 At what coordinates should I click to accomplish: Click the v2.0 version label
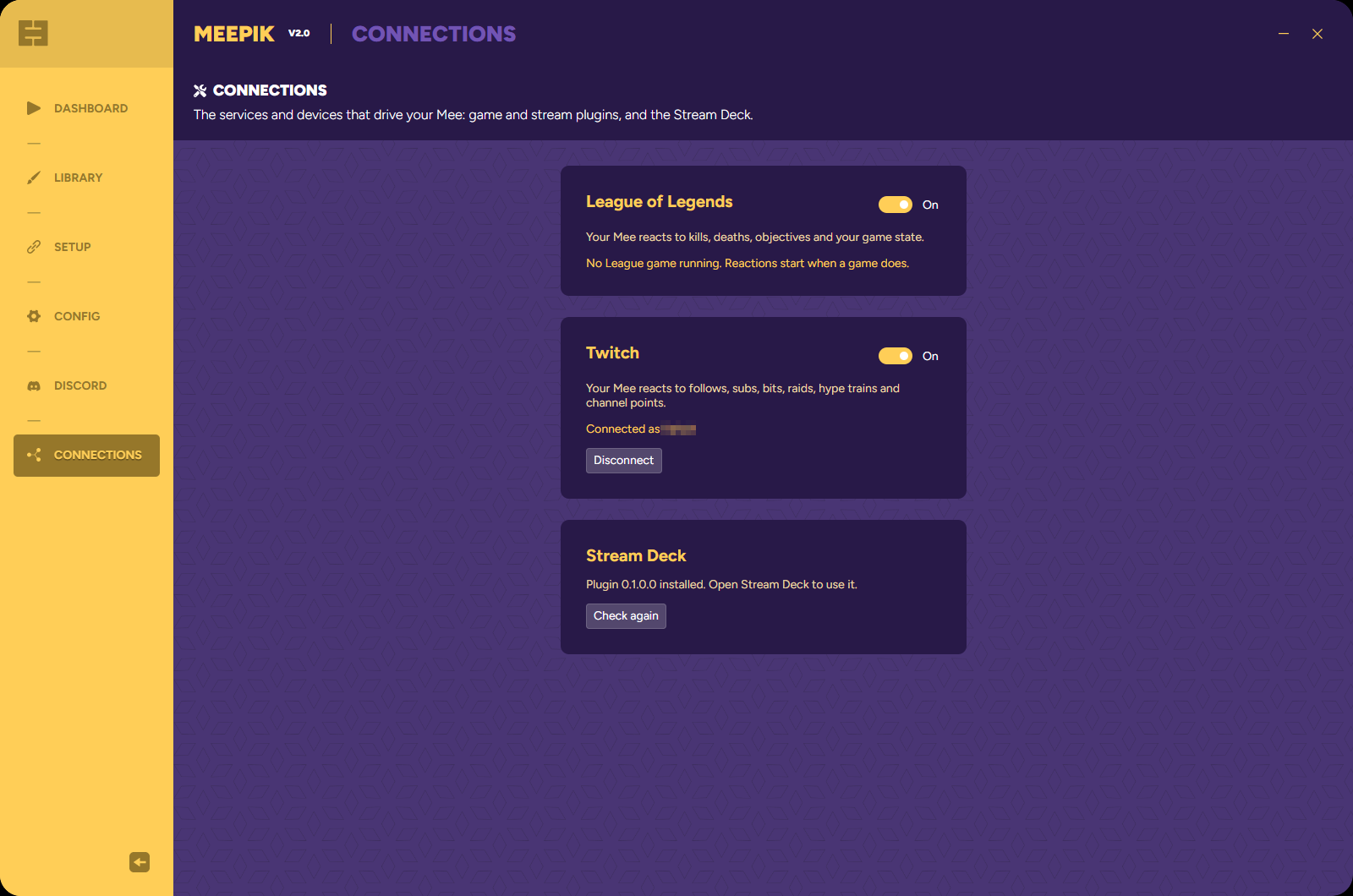pos(299,33)
